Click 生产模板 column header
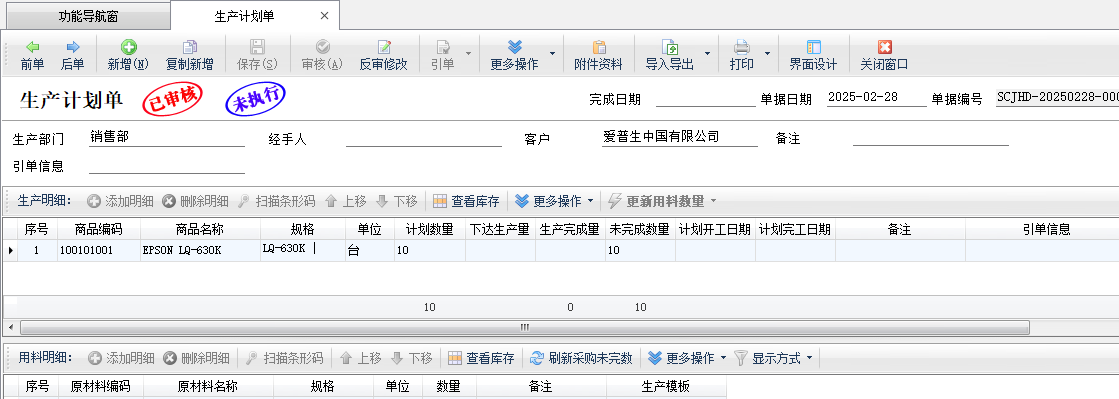This screenshot has height=399, width=1119. tap(666, 387)
